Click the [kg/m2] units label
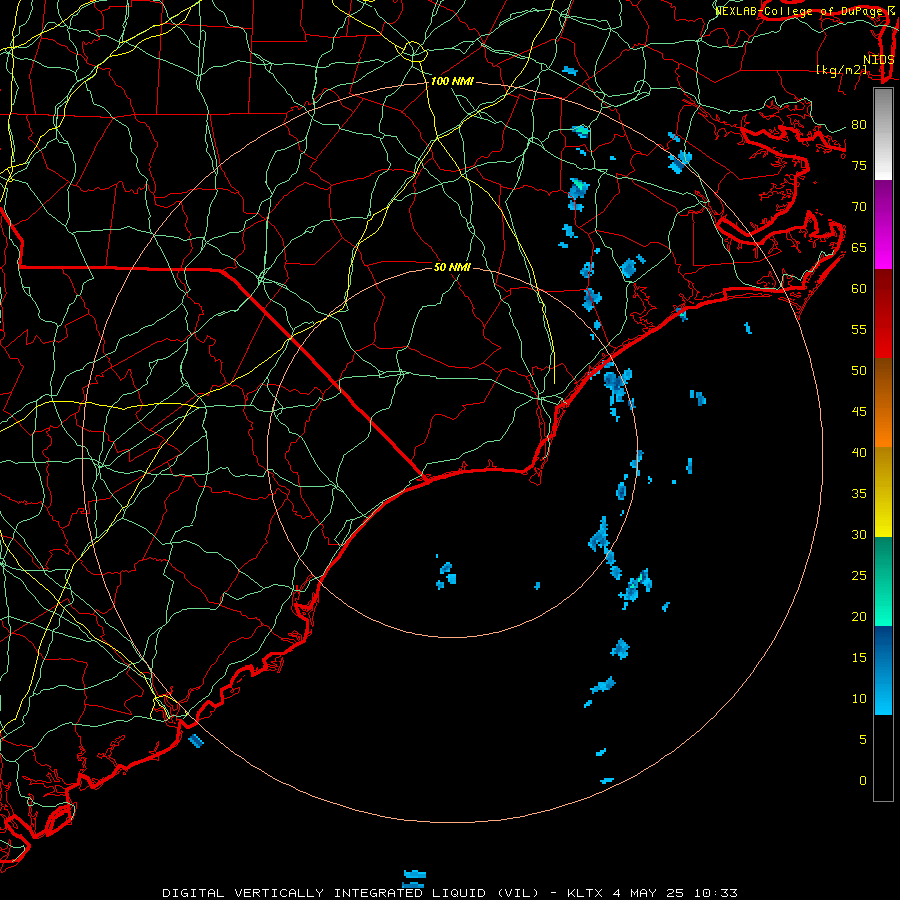Viewport: 900px width, 900px height. point(841,70)
